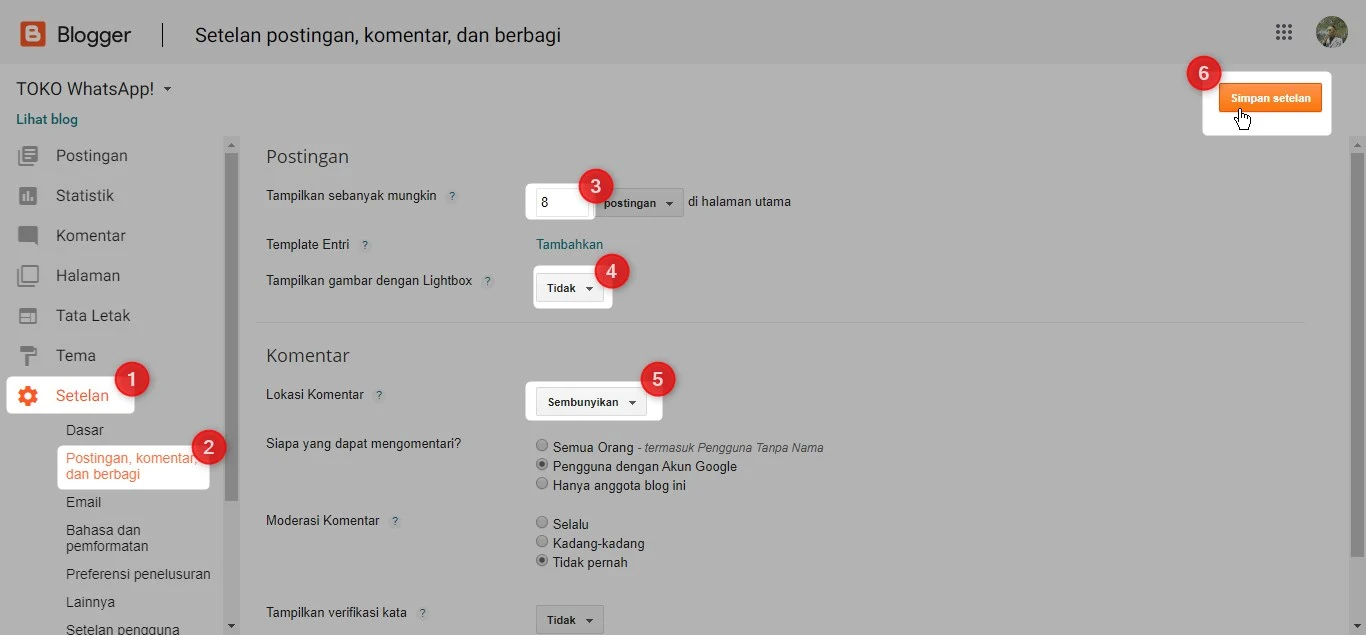The width and height of the screenshot is (1366, 635).
Task: Click sidebar scrollbar up arrow
Action: click(x=232, y=144)
